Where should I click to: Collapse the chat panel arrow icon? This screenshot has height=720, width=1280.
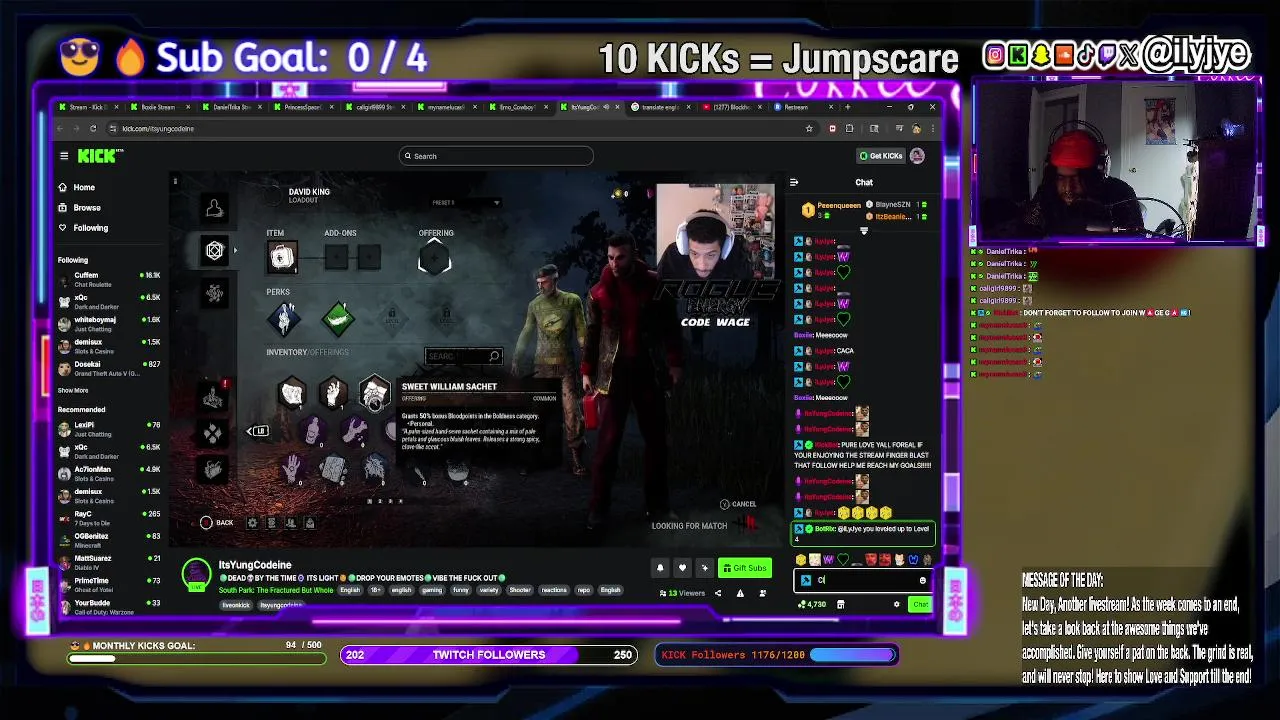794,182
